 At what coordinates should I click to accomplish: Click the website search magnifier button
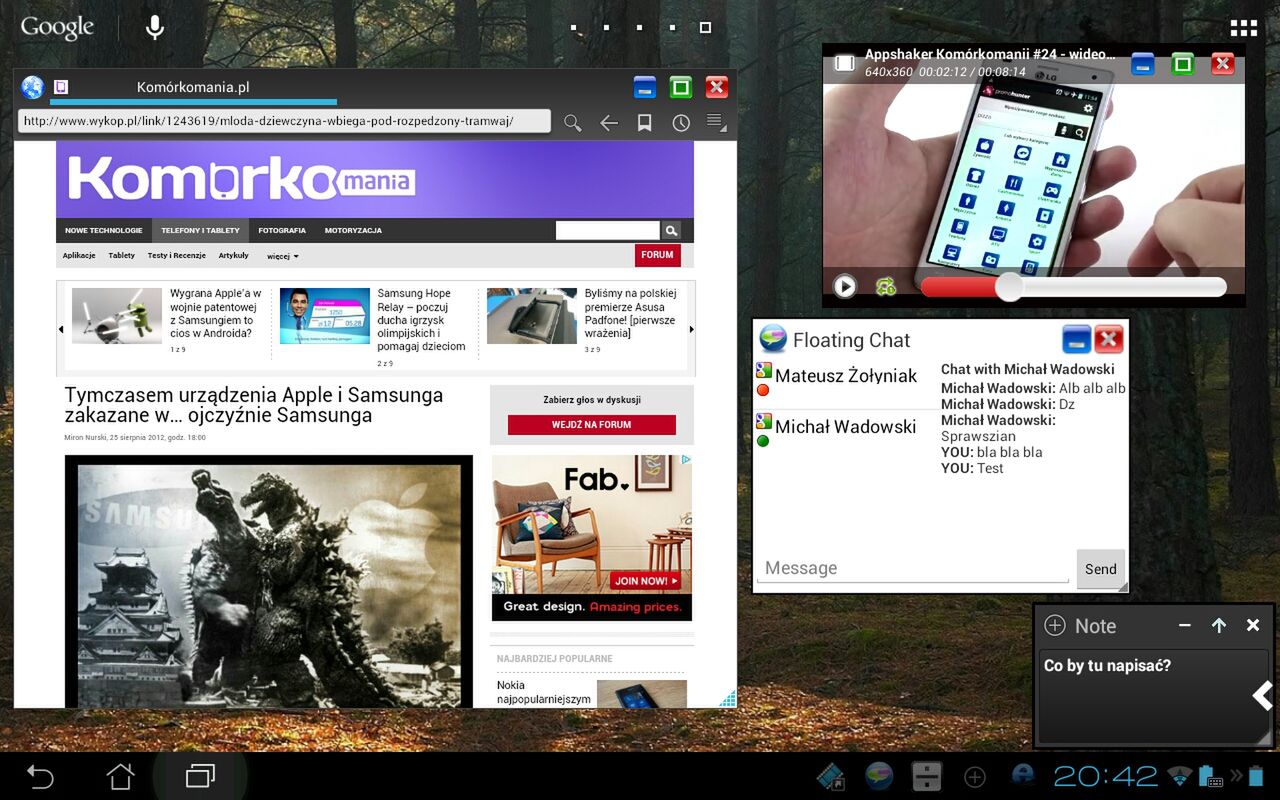click(x=671, y=230)
